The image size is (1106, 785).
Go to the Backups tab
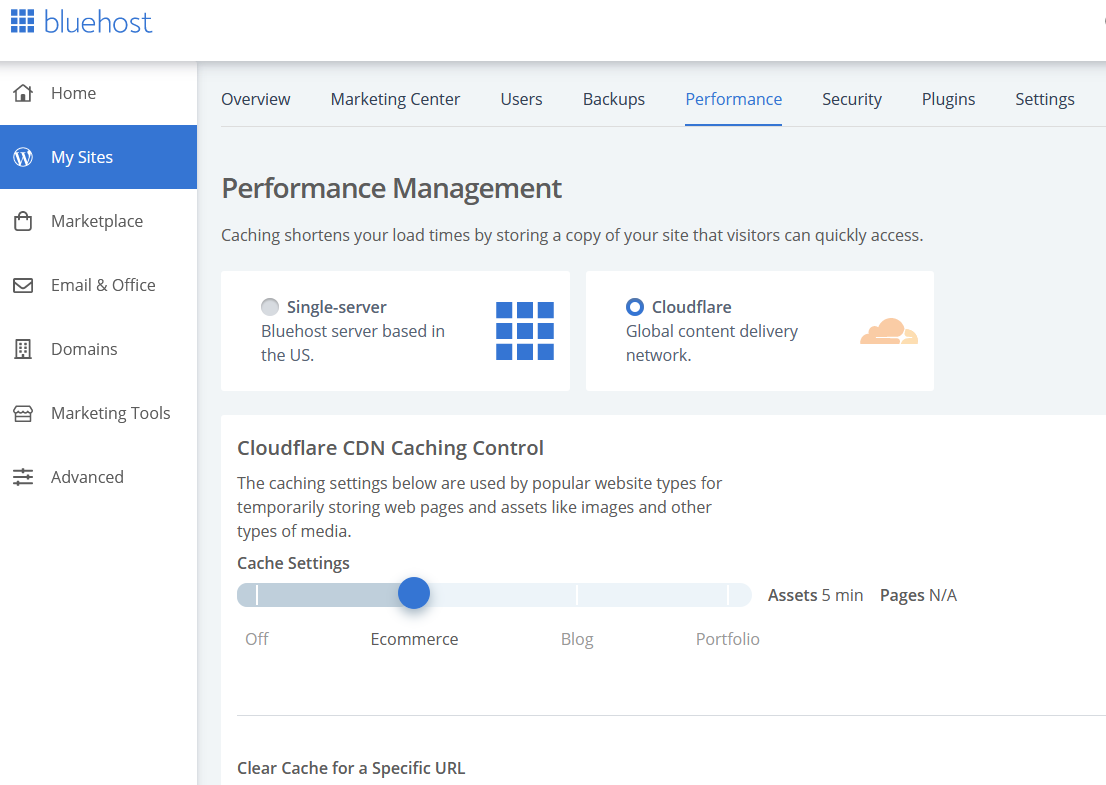pos(614,99)
